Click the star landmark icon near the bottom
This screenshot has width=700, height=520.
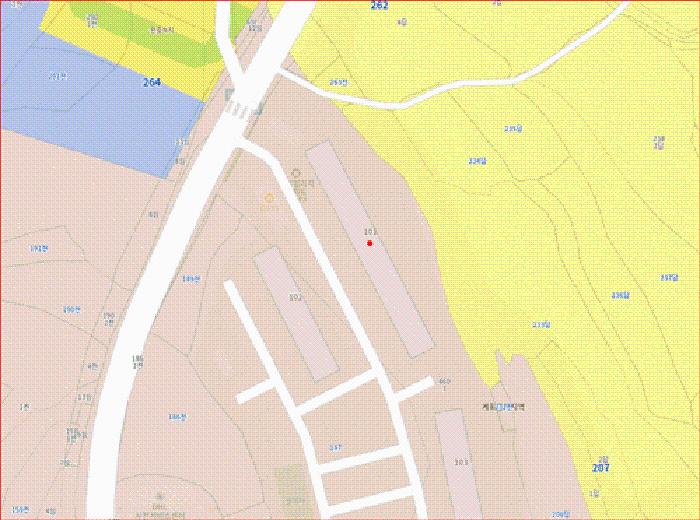click(x=159, y=496)
